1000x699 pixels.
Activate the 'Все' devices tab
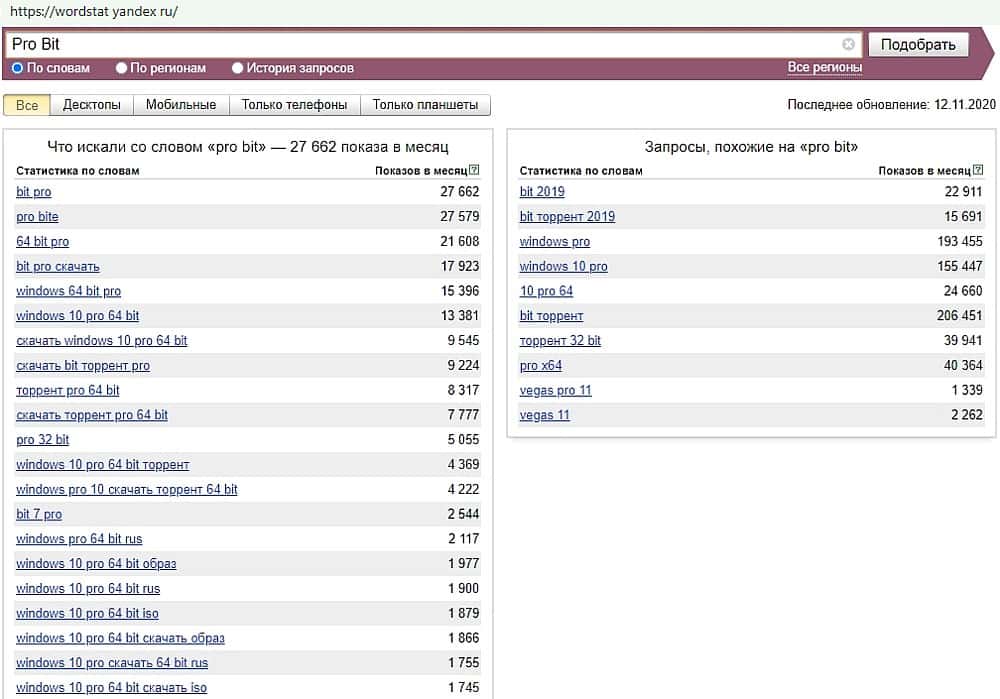tap(27, 105)
